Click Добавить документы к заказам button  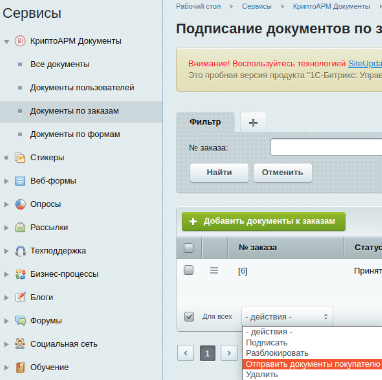pyautogui.click(x=264, y=221)
